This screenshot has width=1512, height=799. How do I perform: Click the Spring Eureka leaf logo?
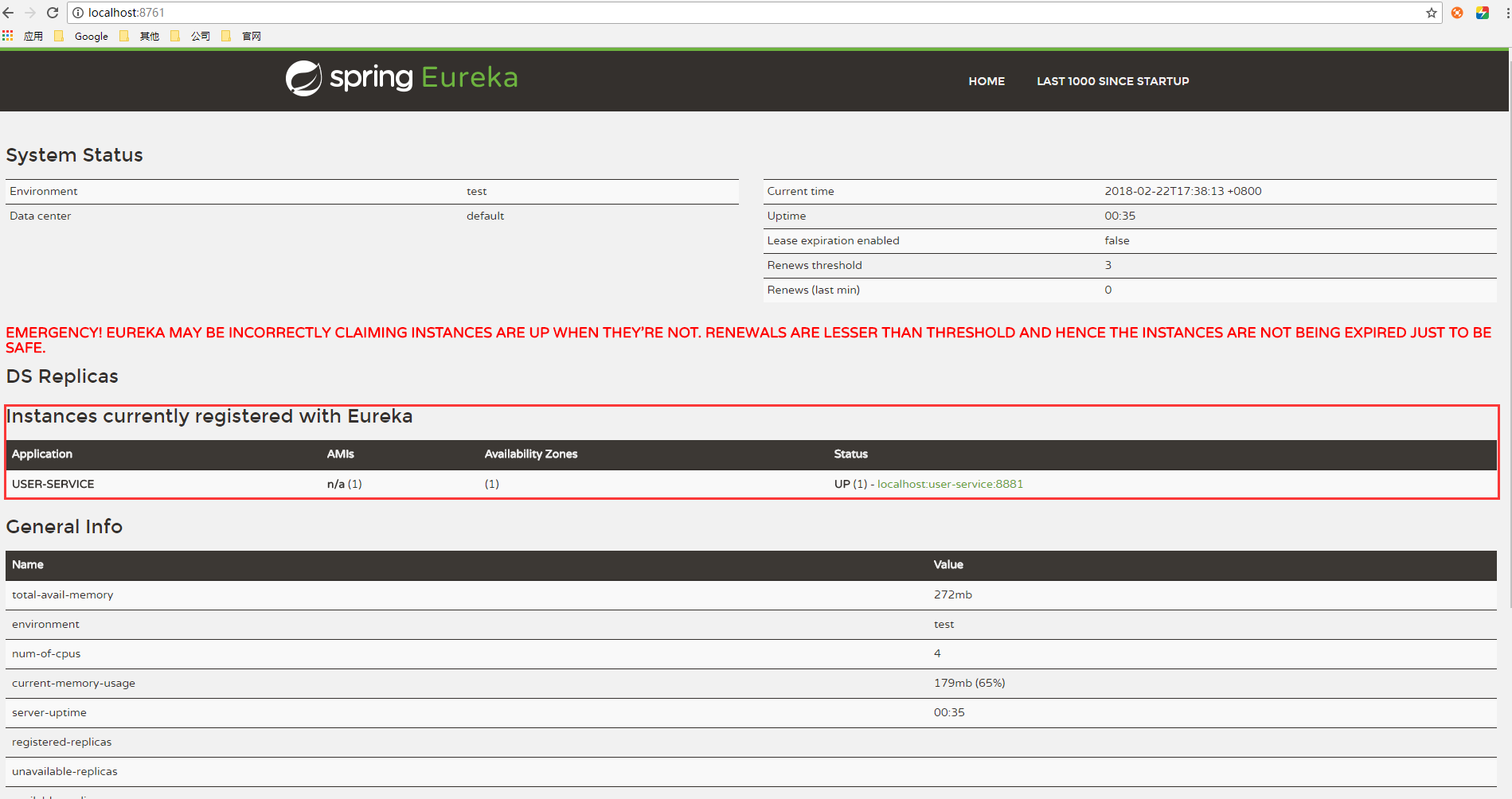[x=303, y=78]
